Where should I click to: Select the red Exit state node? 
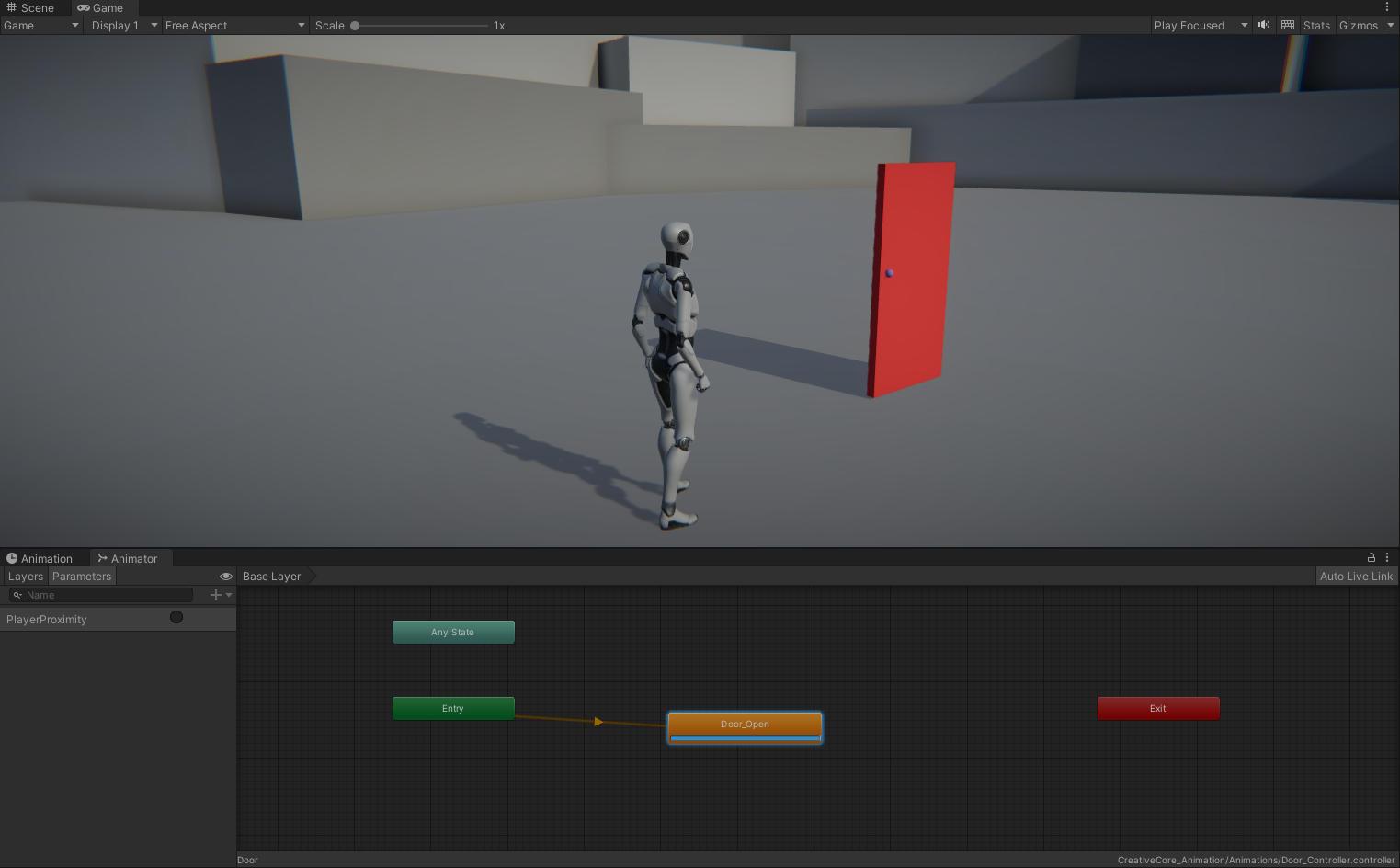1158,709
